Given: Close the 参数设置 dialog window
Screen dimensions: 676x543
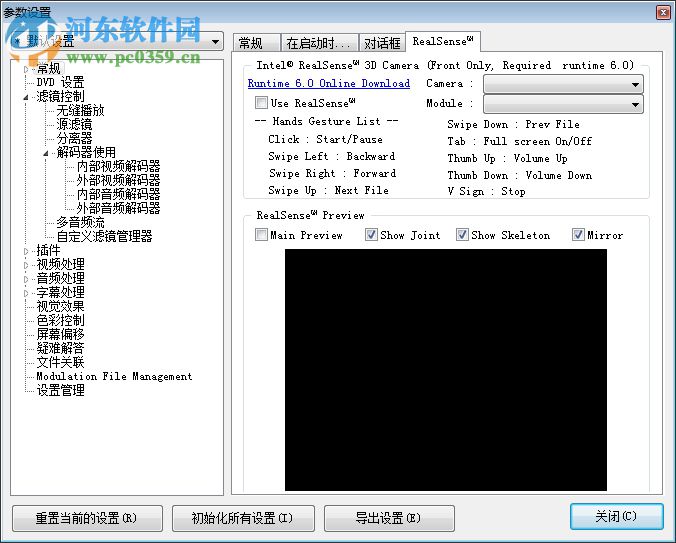Looking at the screenshot, I should click(663, 12).
